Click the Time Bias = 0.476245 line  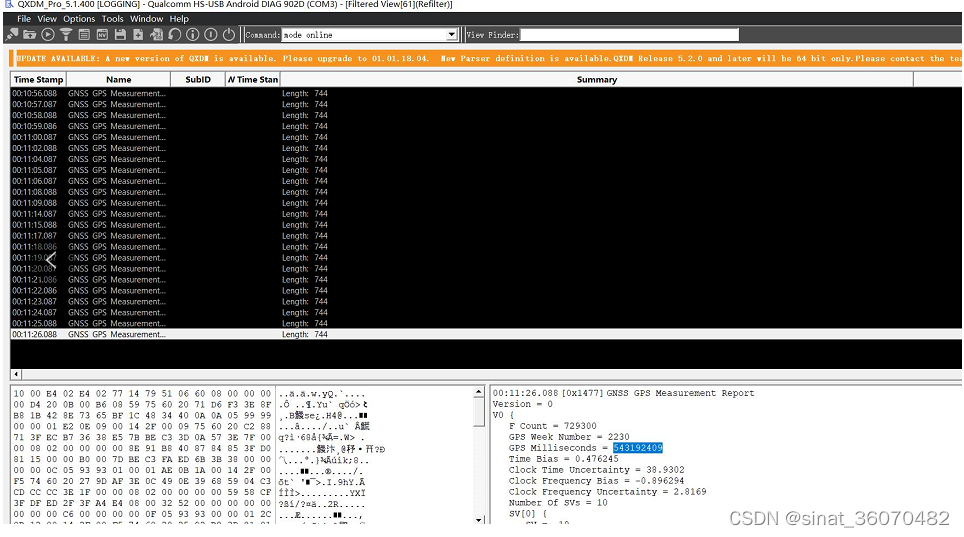[x=563, y=459]
